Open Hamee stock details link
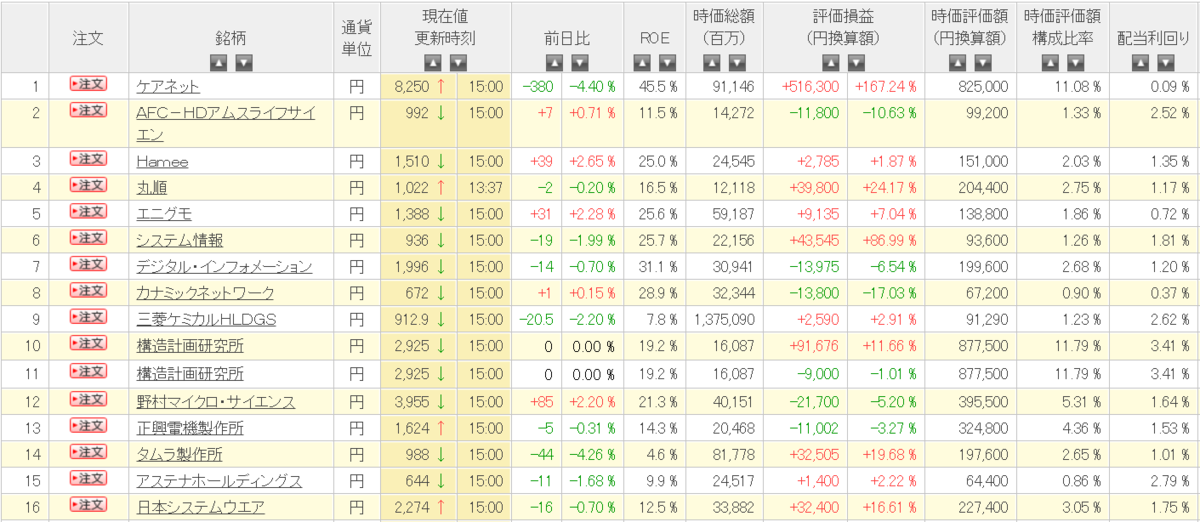Screen dimensions: 1200x522 163,161
